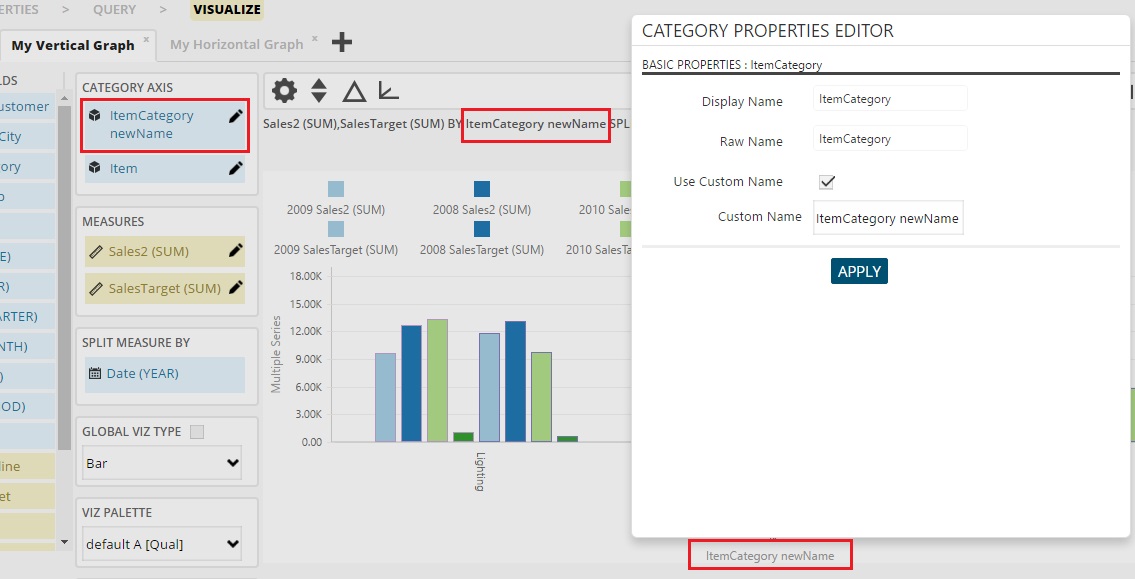Switch to the My Horizontal Graph tab
1135x579 pixels.
[235, 44]
